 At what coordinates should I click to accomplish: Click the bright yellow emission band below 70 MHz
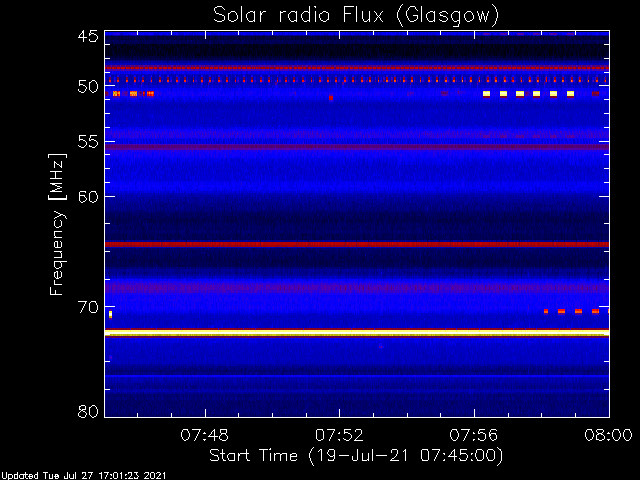coord(357,333)
